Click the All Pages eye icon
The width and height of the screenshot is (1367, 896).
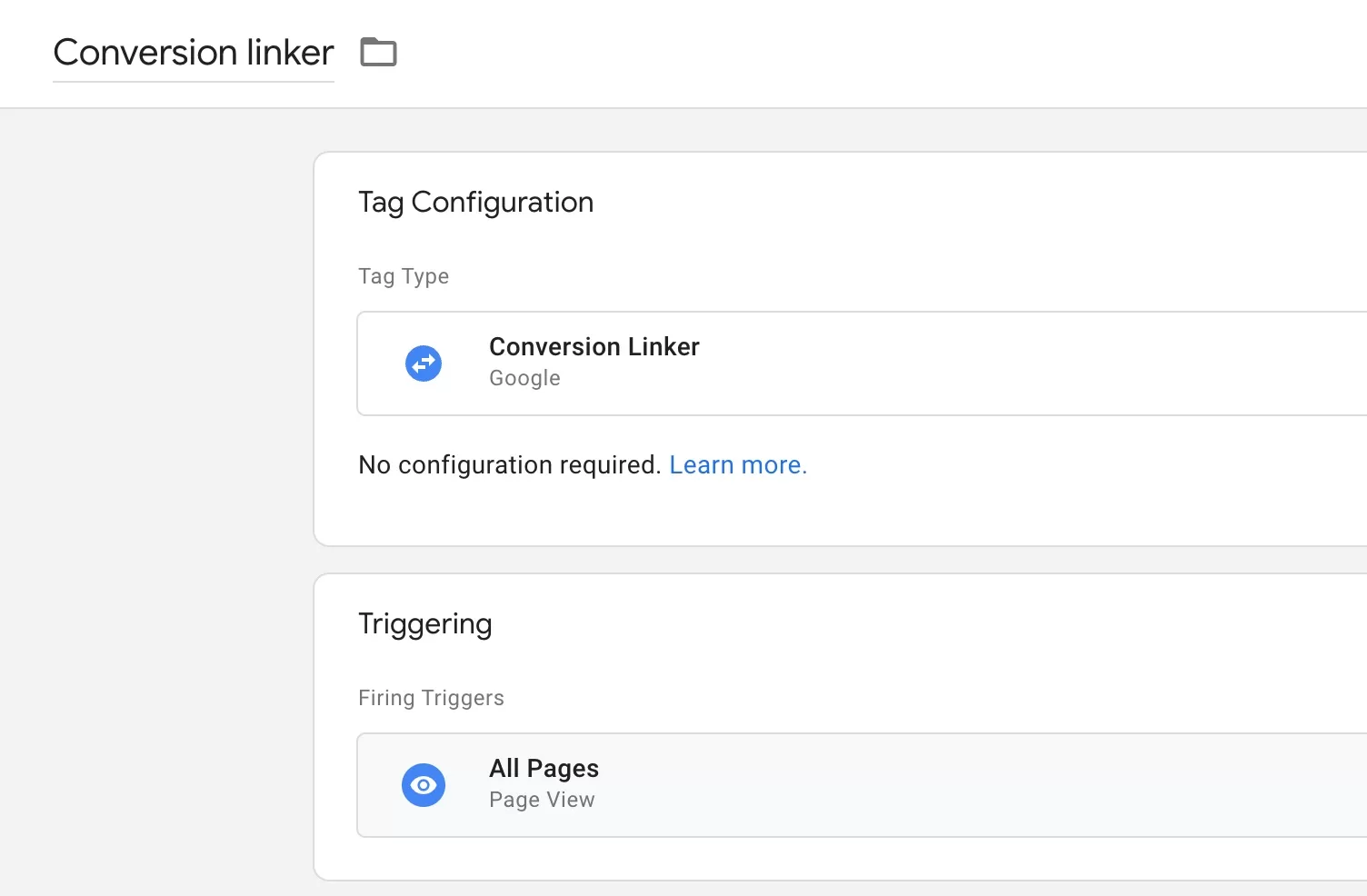[x=424, y=785]
